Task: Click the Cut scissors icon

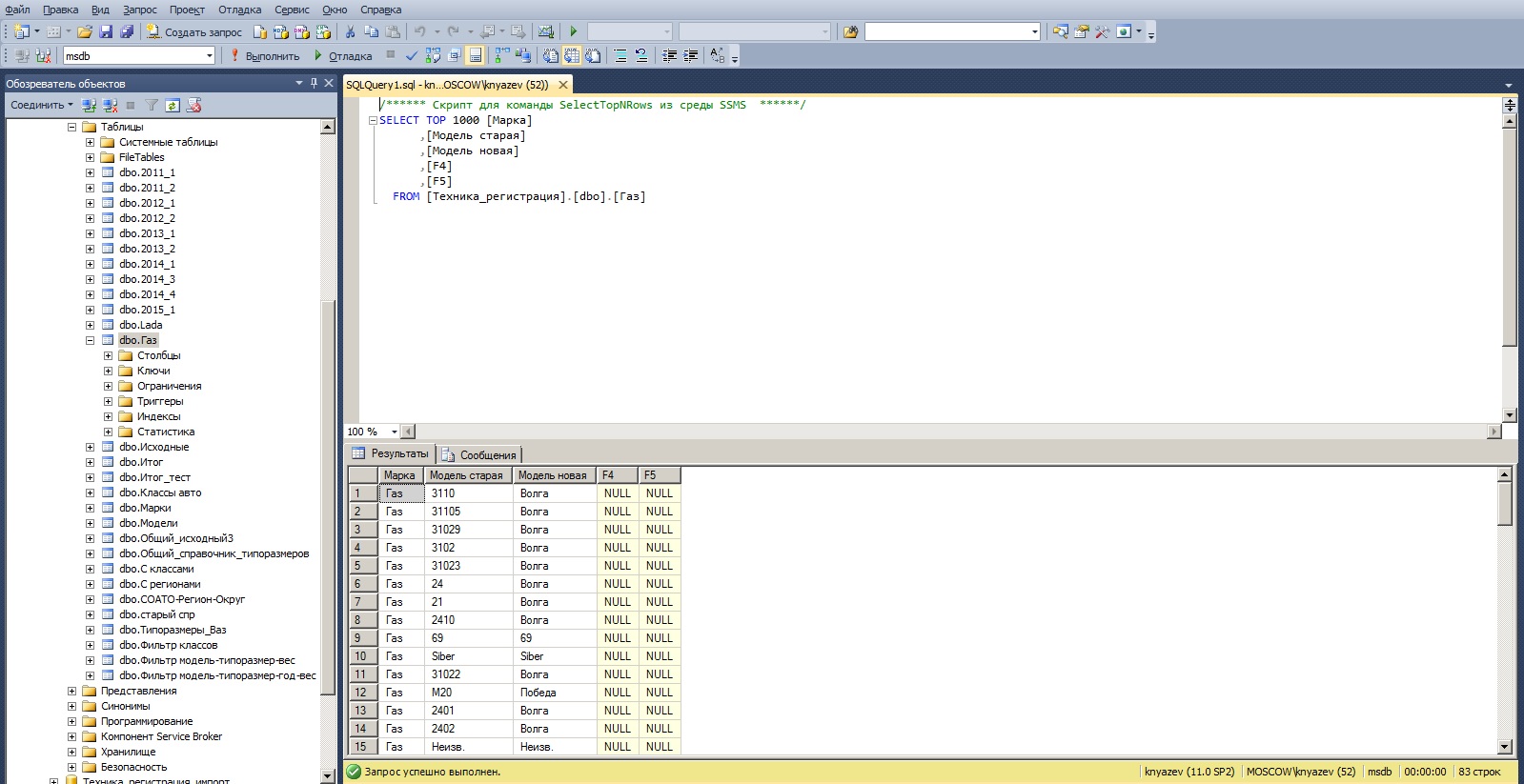Action: click(350, 31)
